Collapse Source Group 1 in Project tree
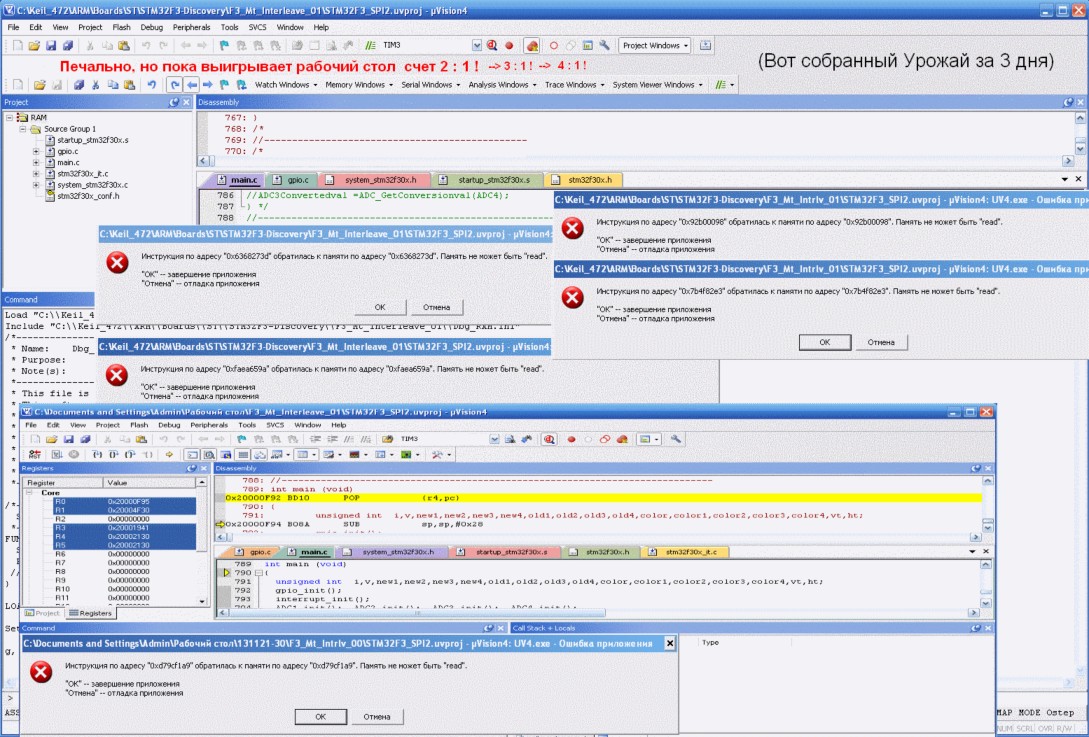The image size is (1089, 737). (x=22, y=129)
